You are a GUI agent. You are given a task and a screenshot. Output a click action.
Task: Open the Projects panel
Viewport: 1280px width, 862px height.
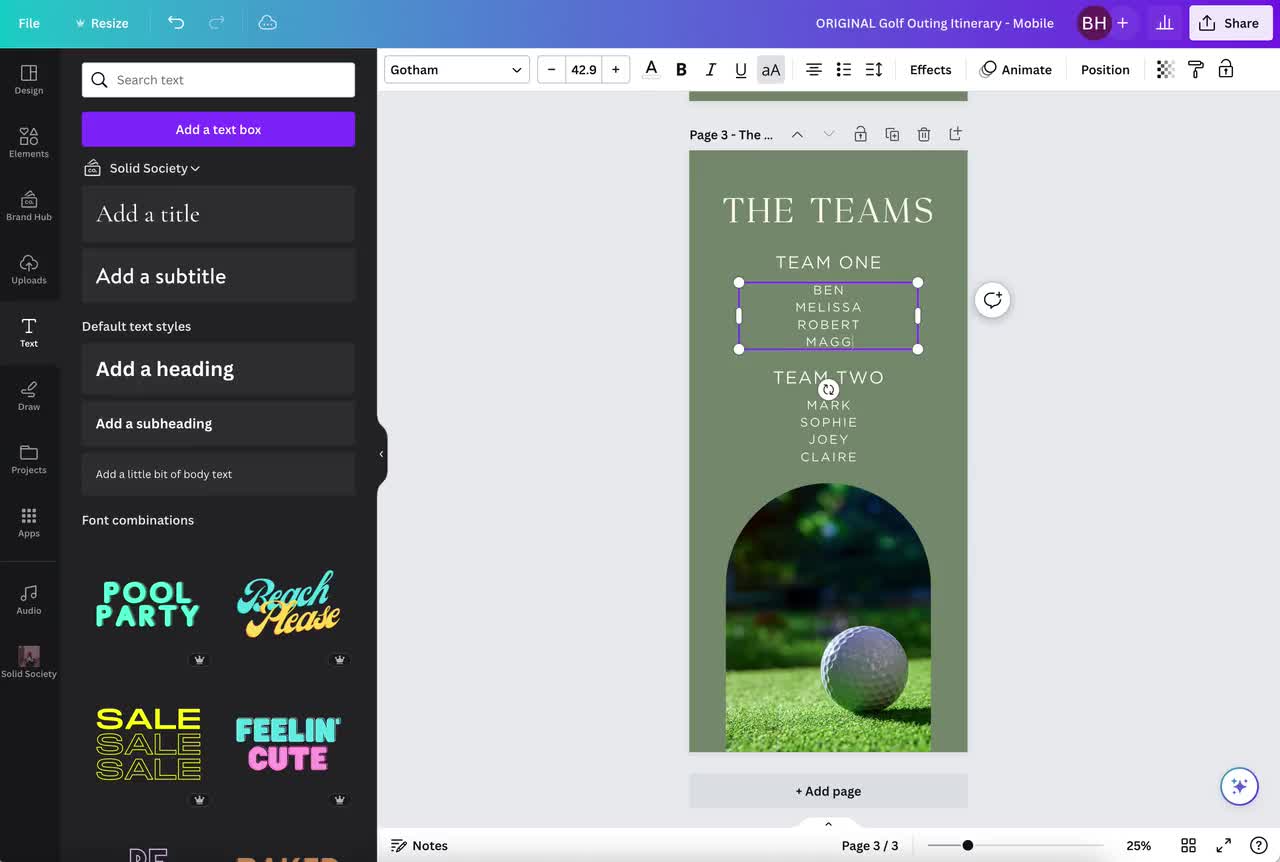coord(29,458)
